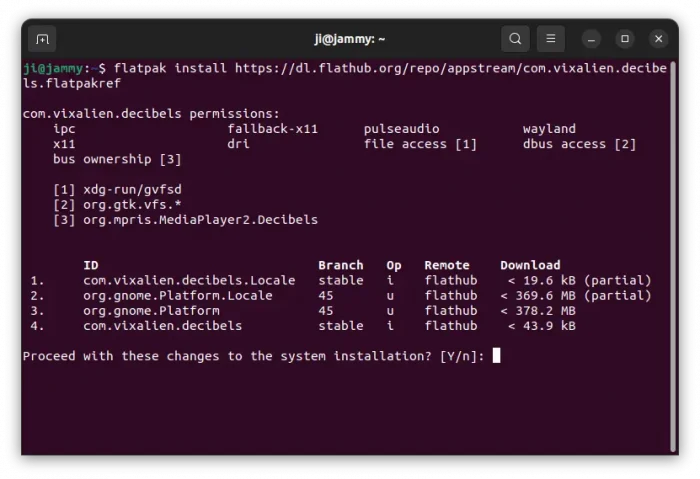
Task: Open the hamburger main menu
Action: click(550, 39)
